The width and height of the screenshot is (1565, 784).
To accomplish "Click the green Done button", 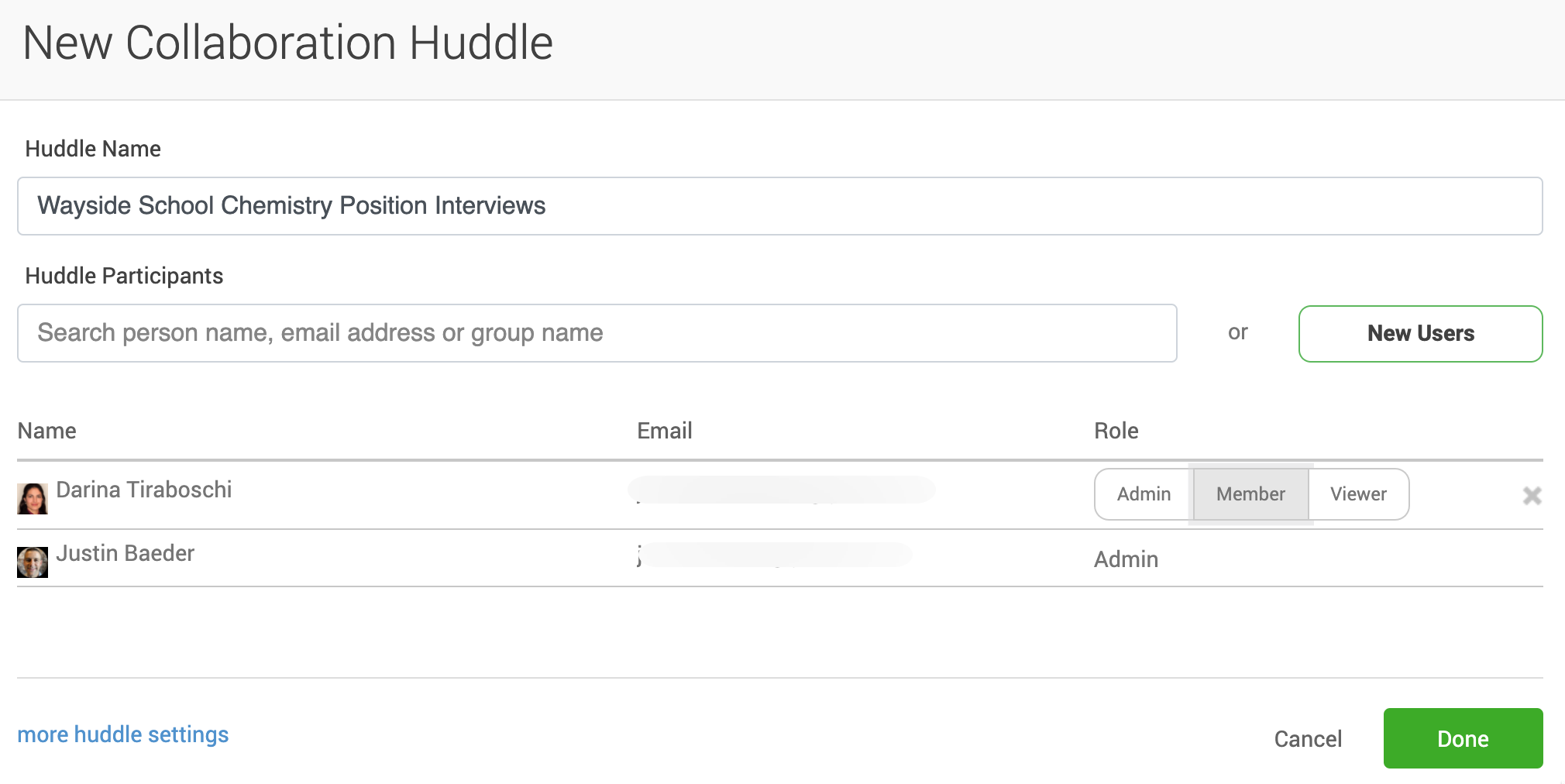I will (x=1463, y=738).
